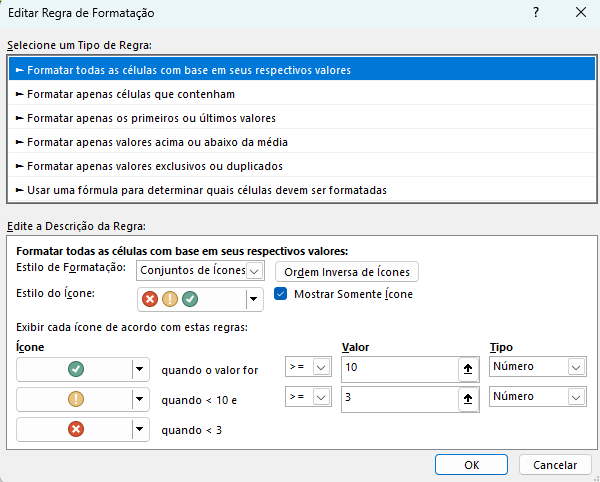Image resolution: width=600 pixels, height=482 pixels.
Task: Click Ordem Inversa de Ícones button
Action: 346,271
